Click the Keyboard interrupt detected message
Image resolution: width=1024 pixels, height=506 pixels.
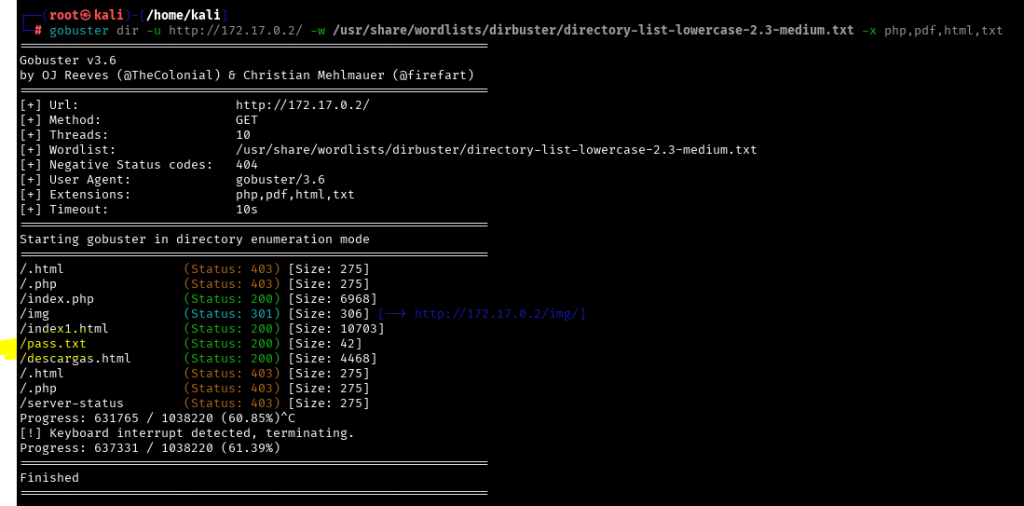pos(186,432)
